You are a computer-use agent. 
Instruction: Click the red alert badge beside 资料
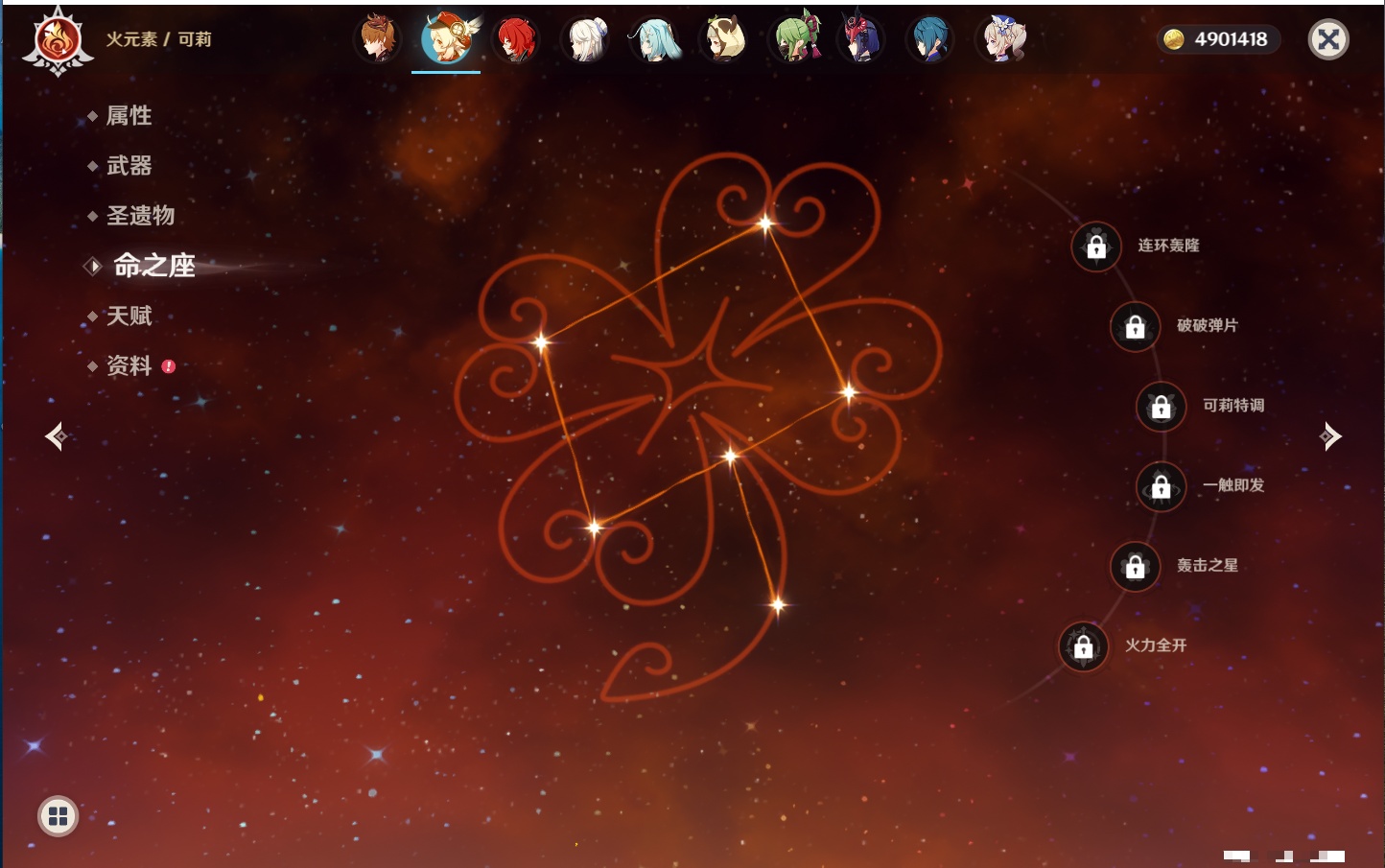[x=169, y=366]
